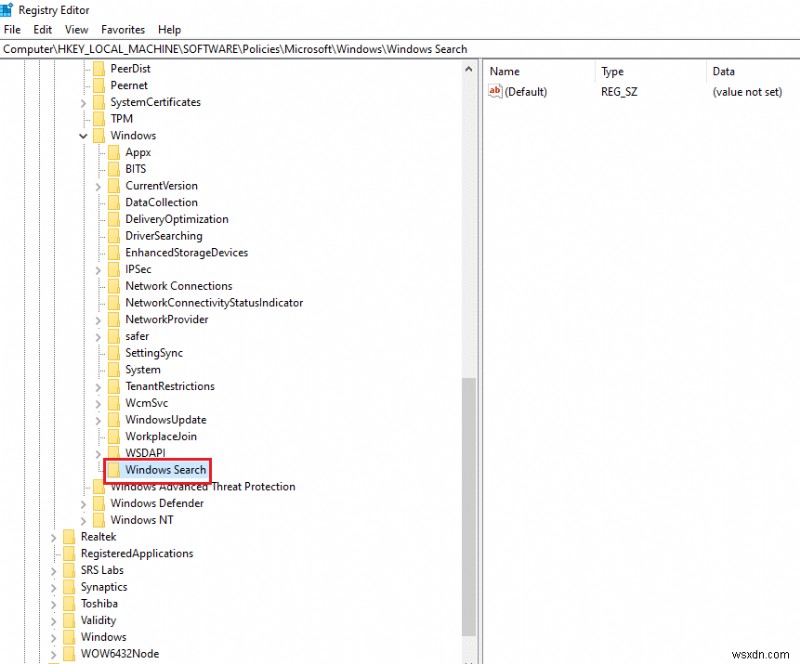The width and height of the screenshot is (800, 664).
Task: Expand the NetworkProvider key
Action: [98, 320]
